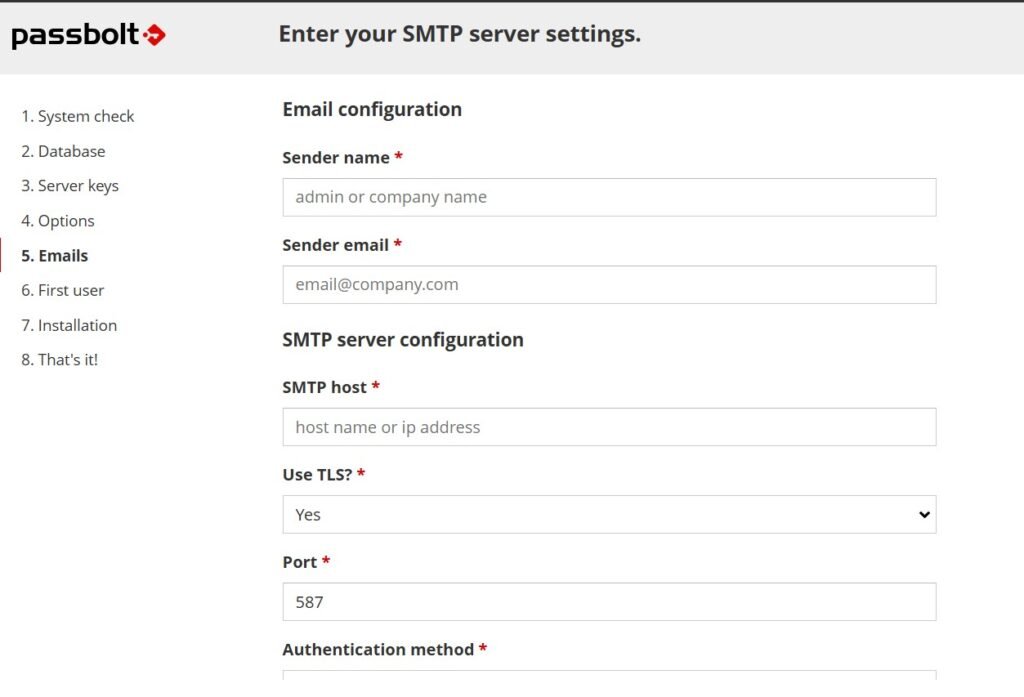Click the Port label text
The image size is (1024, 697).
coord(300,562)
